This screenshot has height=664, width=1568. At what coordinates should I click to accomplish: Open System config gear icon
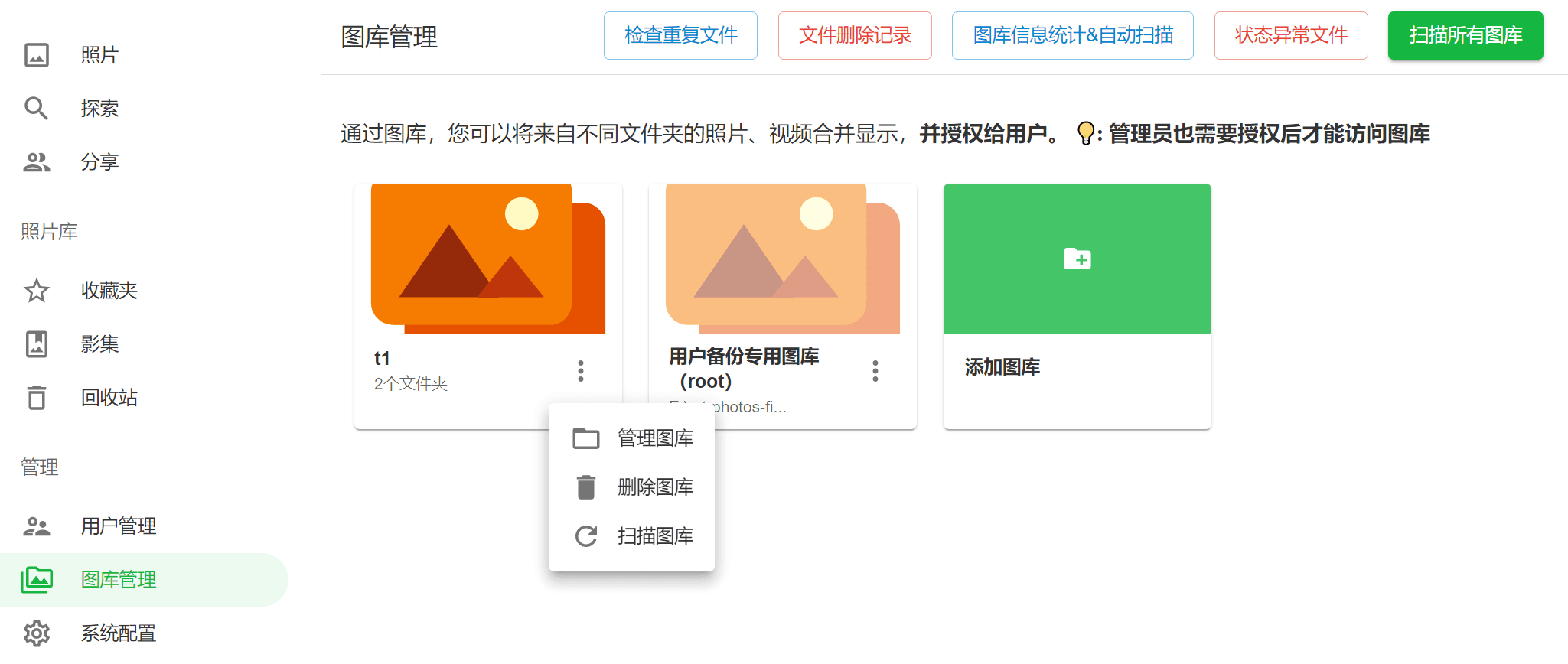tap(37, 633)
